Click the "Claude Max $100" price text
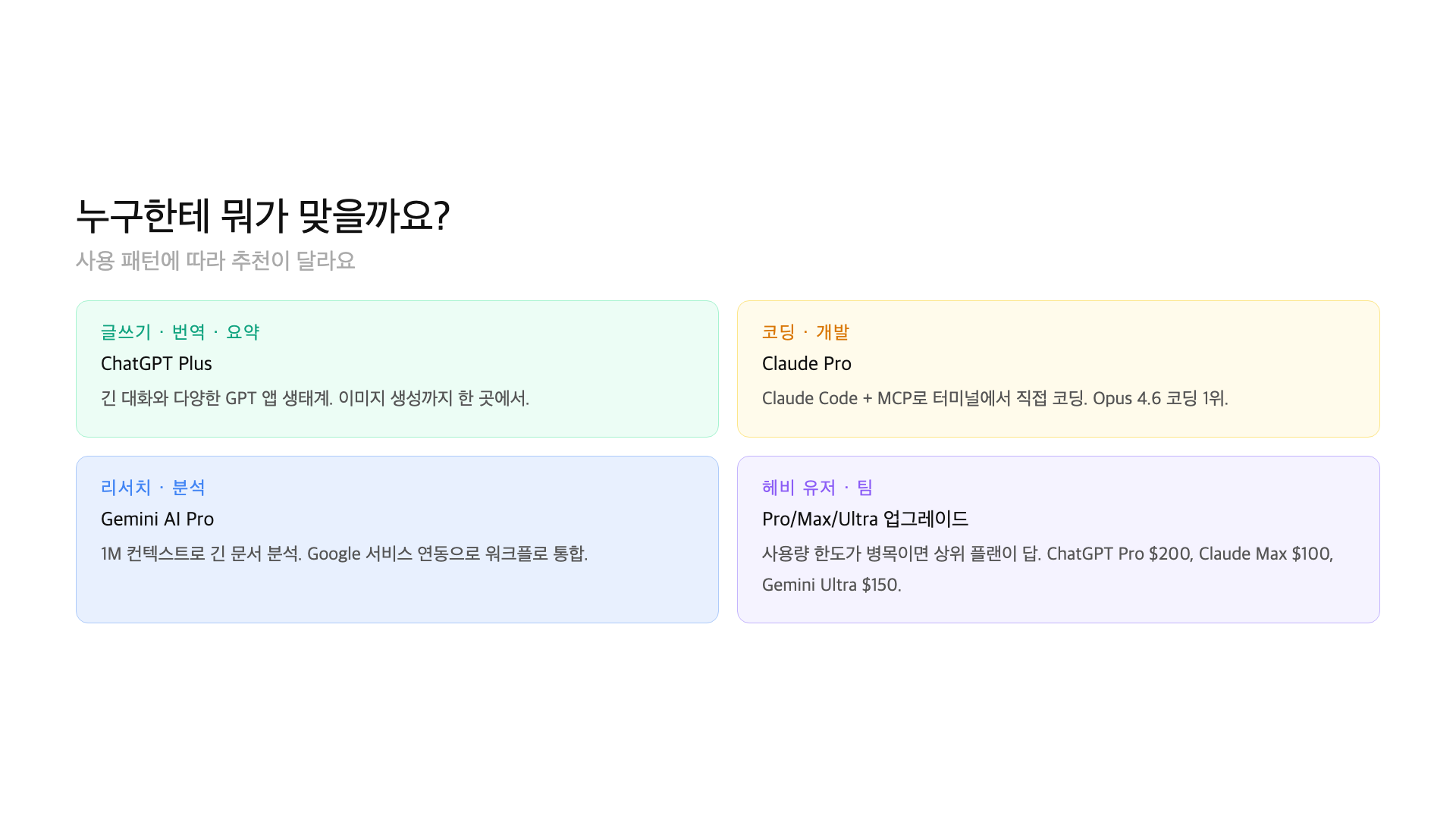The height and width of the screenshot is (819, 1456). [1264, 554]
